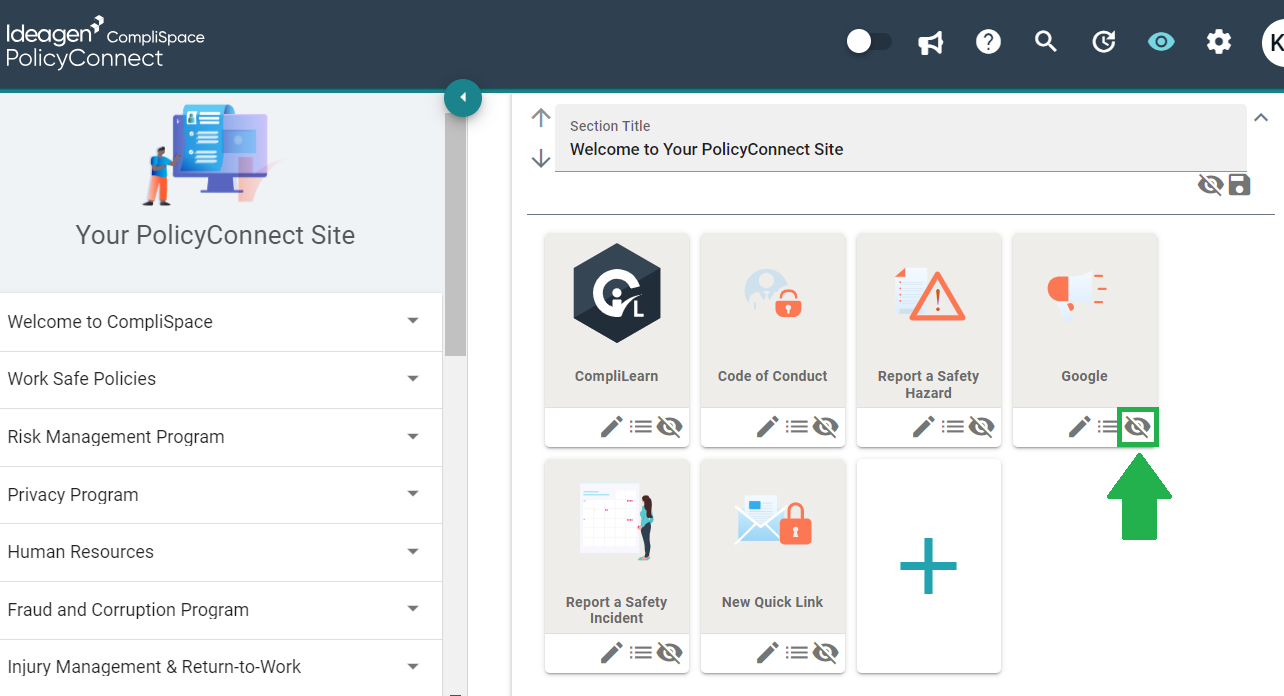The image size is (1284, 696).
Task: Edit the New Quick Link tile
Action: pyautogui.click(x=767, y=653)
